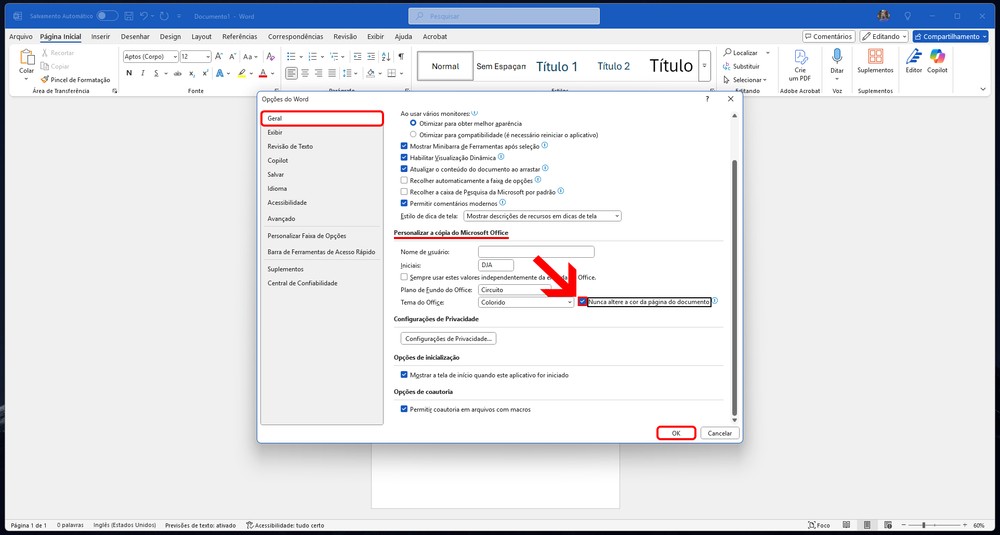
Task: Click the Pincel de Formatação icon
Action: click(x=44, y=80)
